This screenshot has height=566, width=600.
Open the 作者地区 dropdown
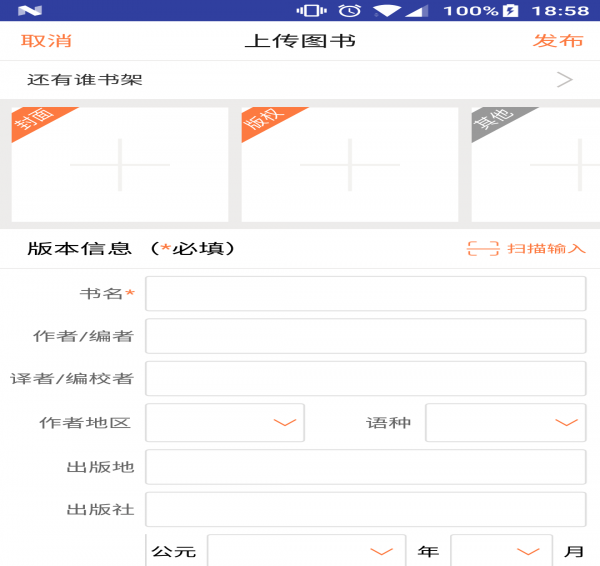coord(225,422)
